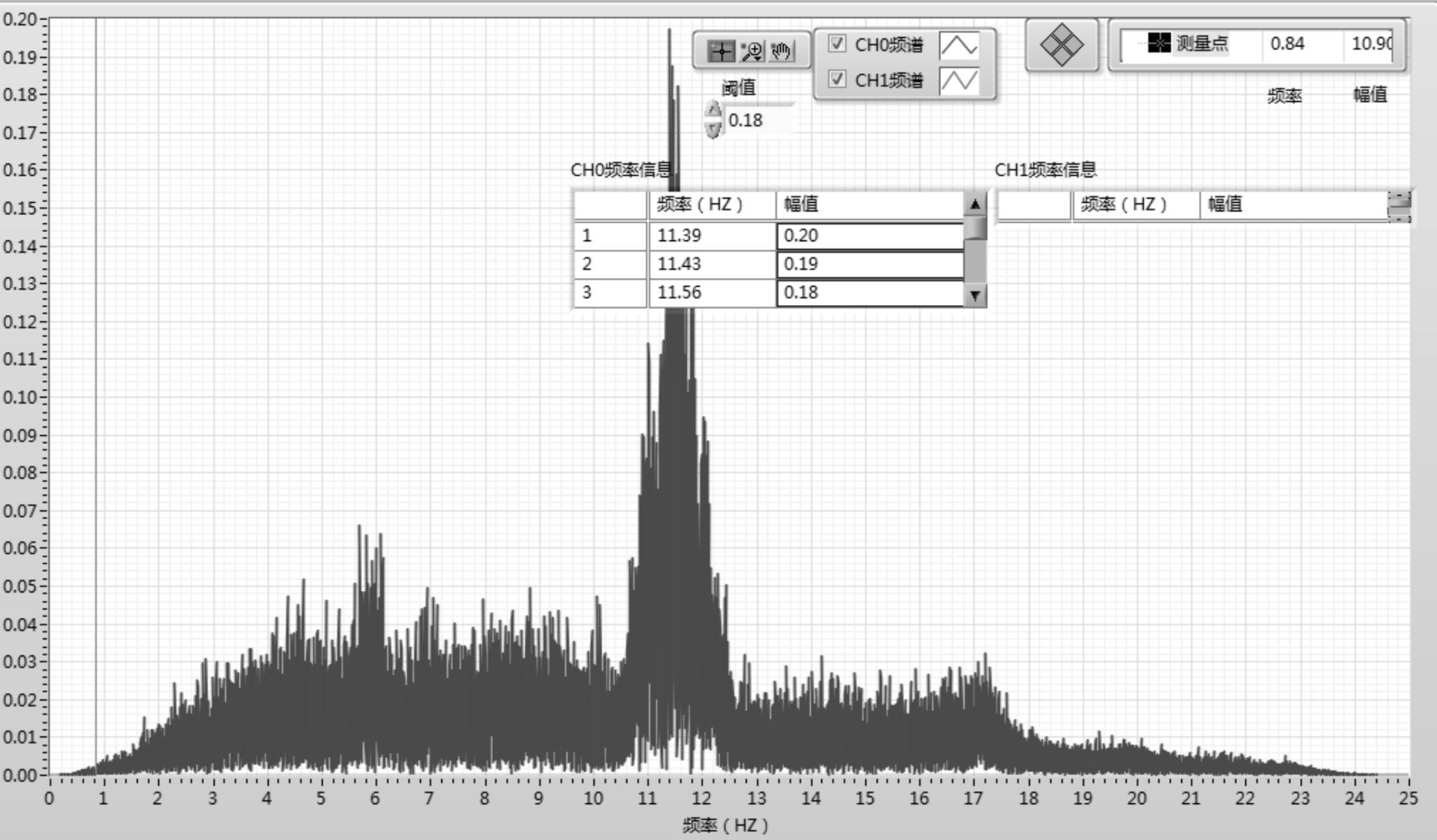Decrement the 阈值 threshold value
1437x840 pixels.
713,129
